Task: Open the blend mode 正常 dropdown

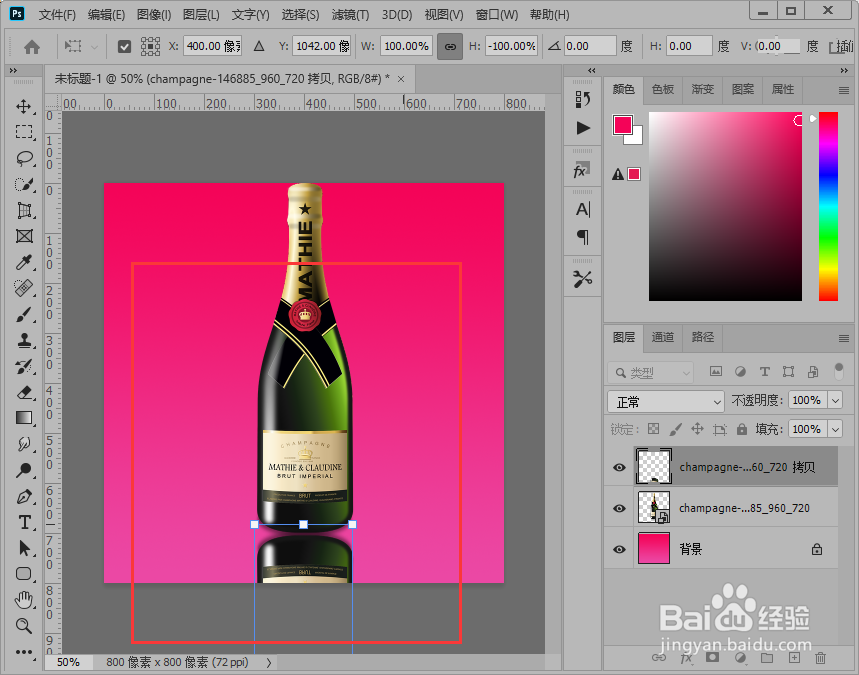Action: coord(666,402)
